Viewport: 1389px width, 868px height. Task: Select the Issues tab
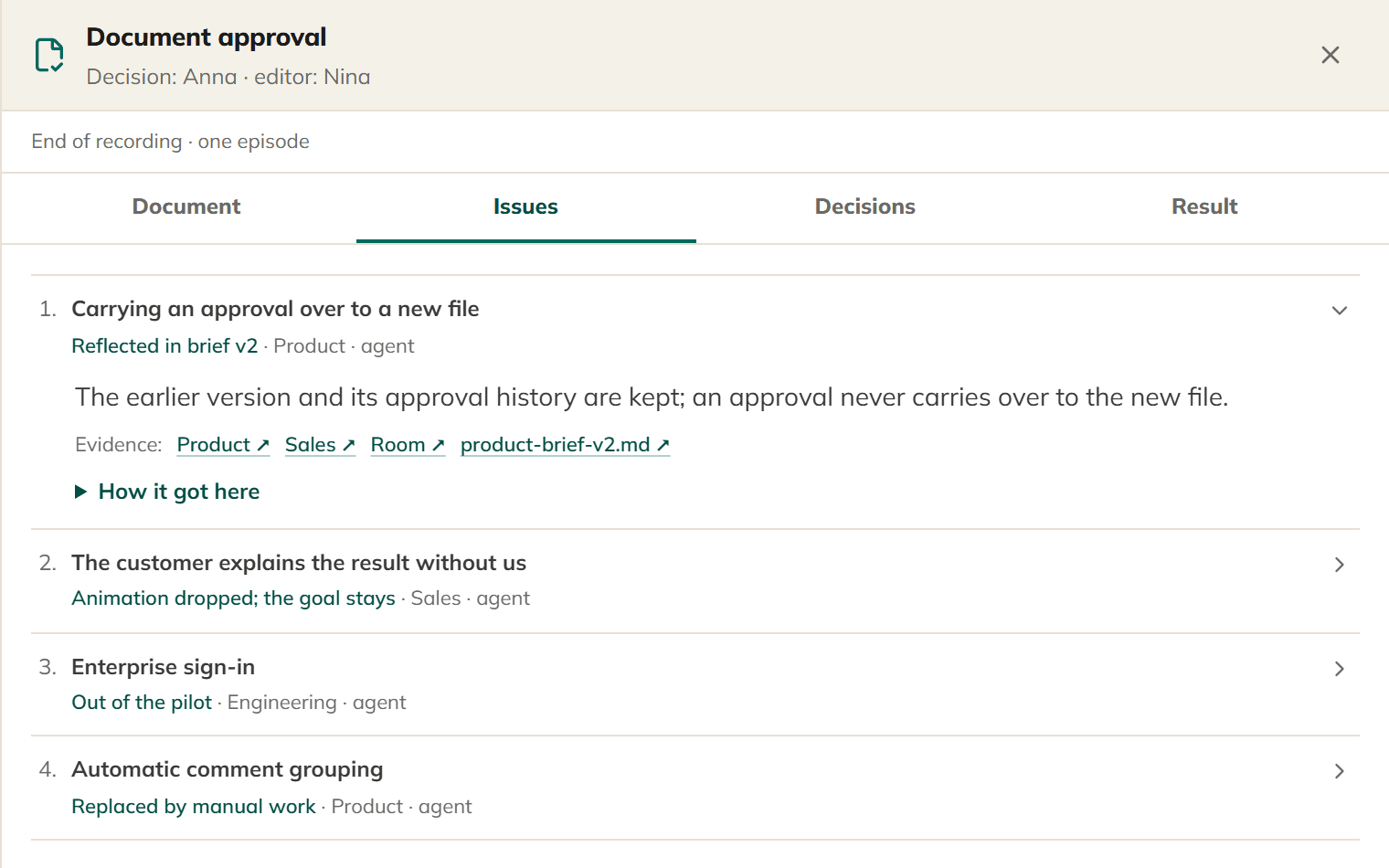click(525, 207)
